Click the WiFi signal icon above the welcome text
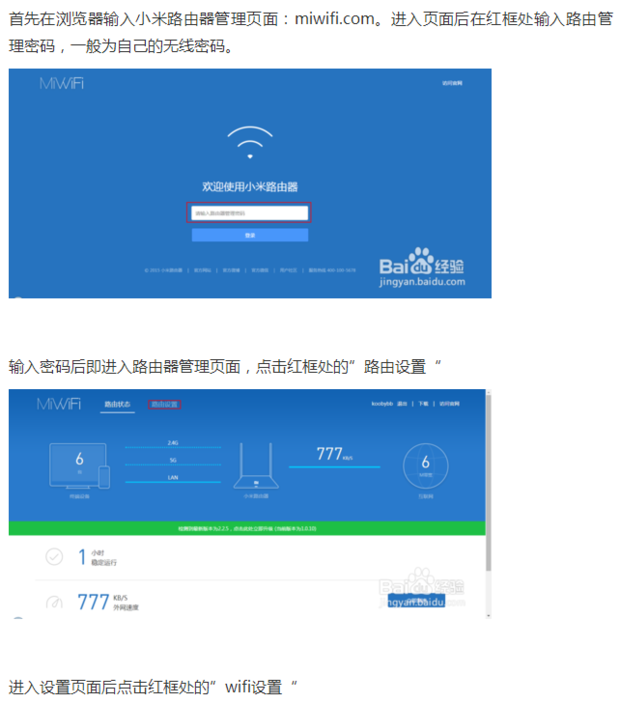The height and width of the screenshot is (703, 620). pos(250,143)
